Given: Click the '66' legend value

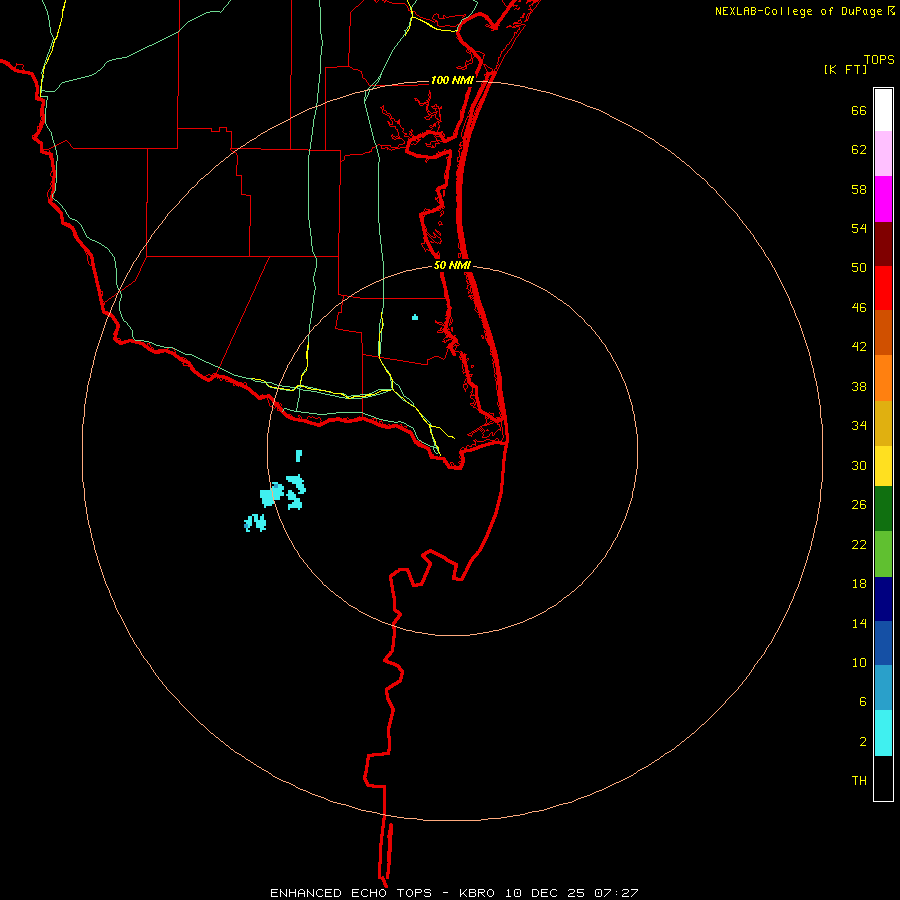Looking at the screenshot, I should tap(859, 110).
